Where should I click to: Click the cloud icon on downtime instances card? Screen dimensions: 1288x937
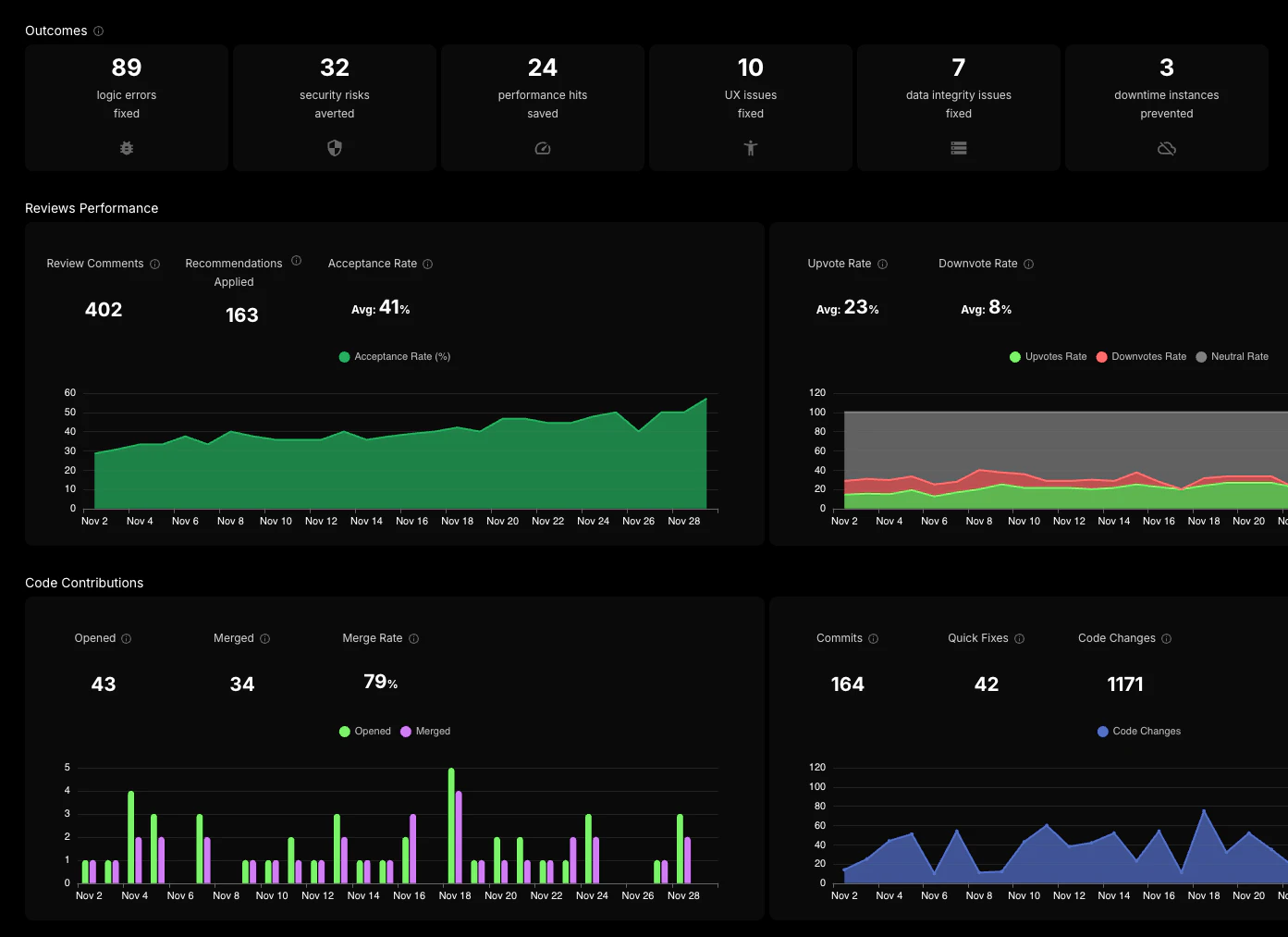click(1166, 148)
